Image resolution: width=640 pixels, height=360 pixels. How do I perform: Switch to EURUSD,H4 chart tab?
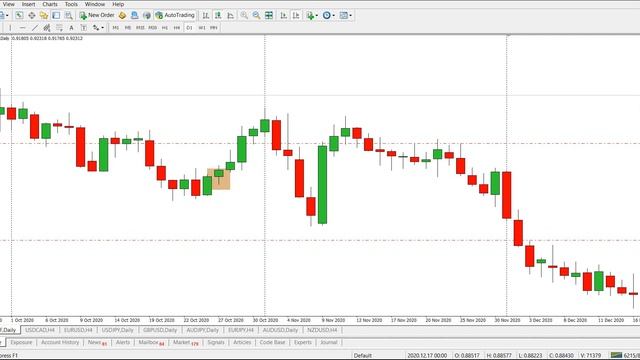tap(78, 330)
